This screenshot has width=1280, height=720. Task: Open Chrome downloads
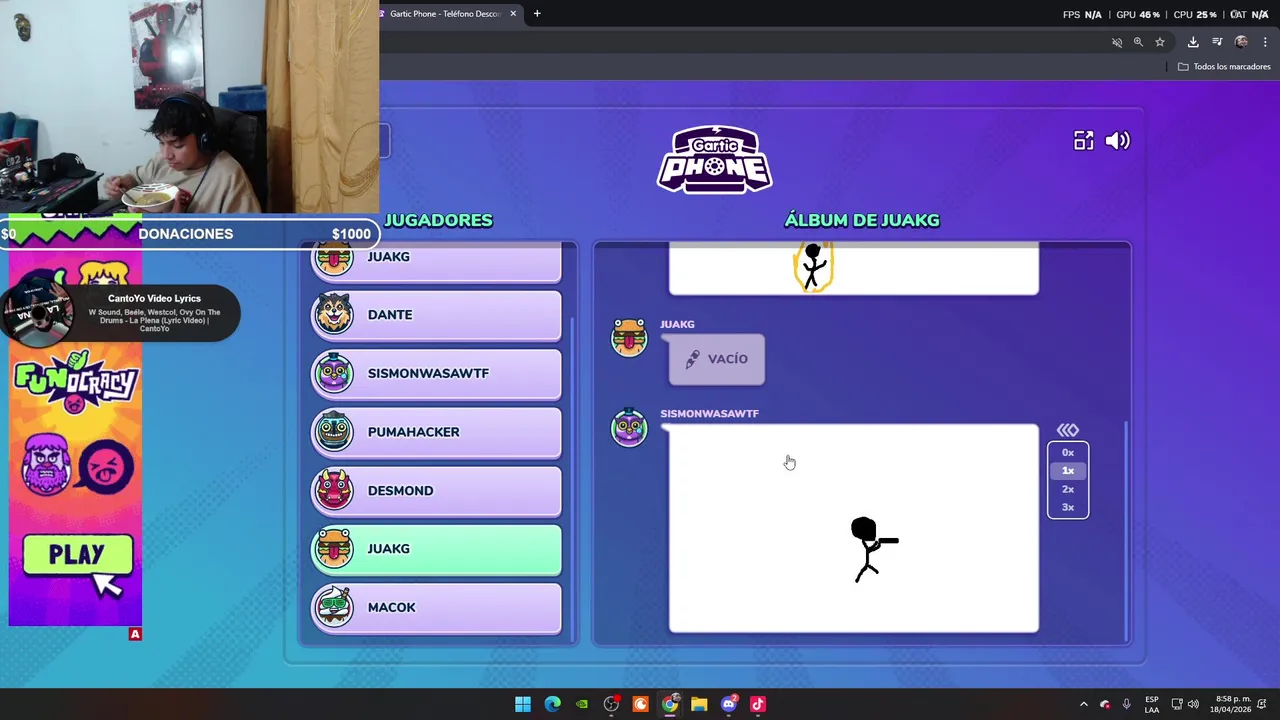(1193, 42)
